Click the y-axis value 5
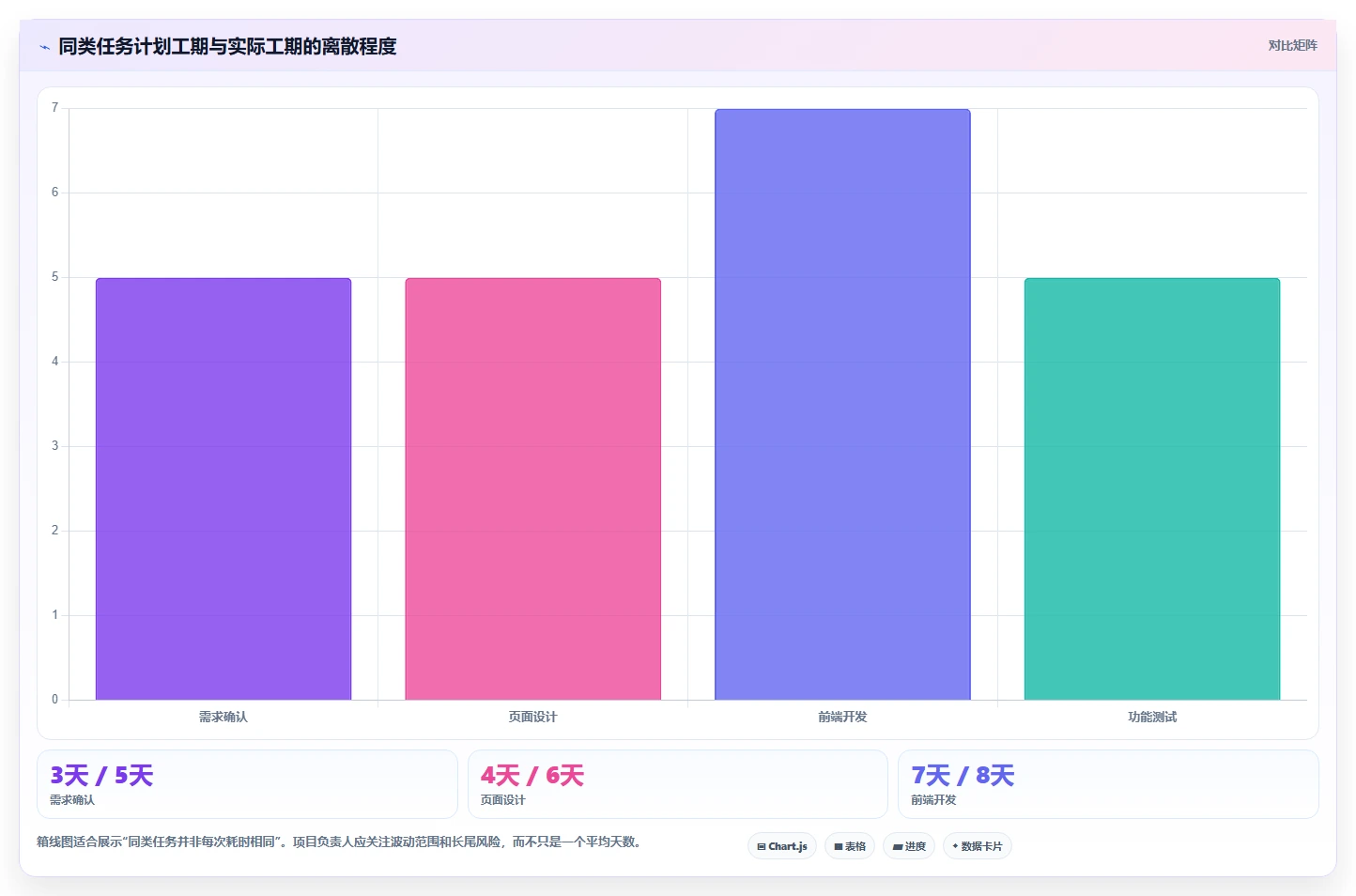Image resolution: width=1356 pixels, height=896 pixels. pyautogui.click(x=54, y=277)
